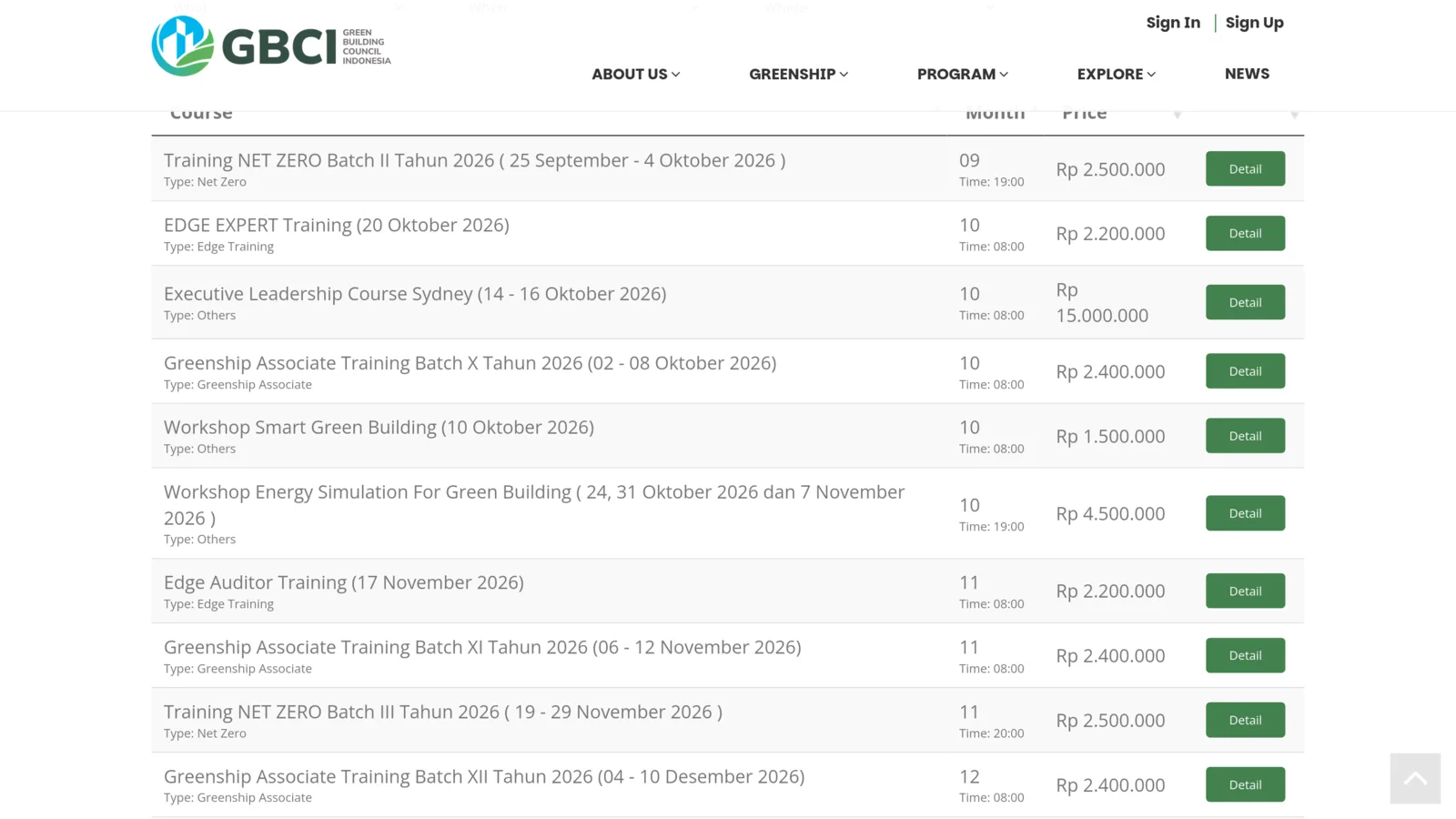
Task: Open the NEWS menu item
Action: coord(1247,74)
